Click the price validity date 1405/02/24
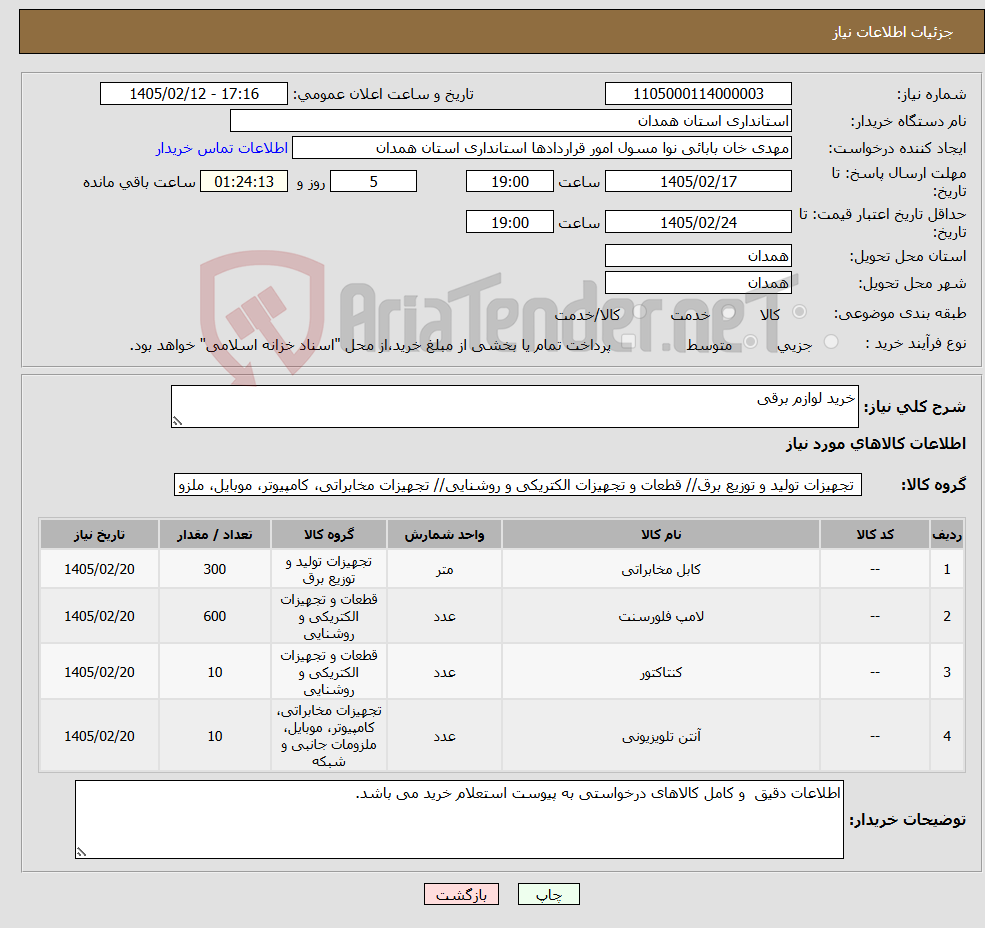 coord(698,222)
